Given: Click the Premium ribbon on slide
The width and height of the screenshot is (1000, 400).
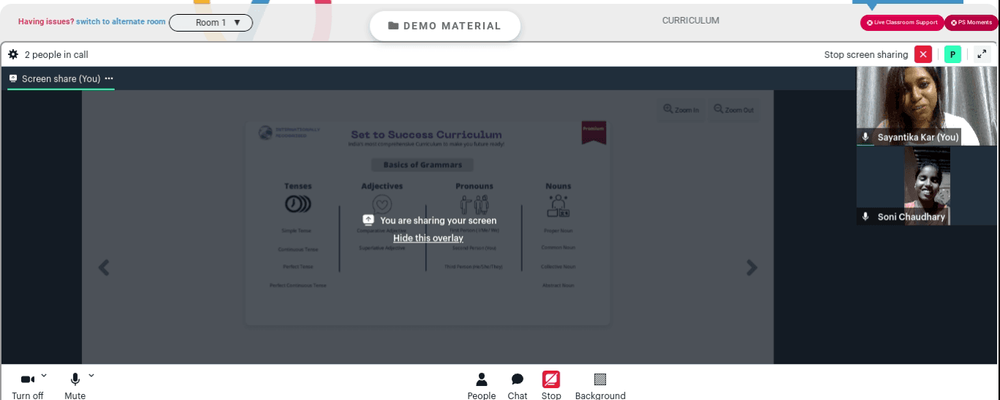Looking at the screenshot, I should pos(594,132).
